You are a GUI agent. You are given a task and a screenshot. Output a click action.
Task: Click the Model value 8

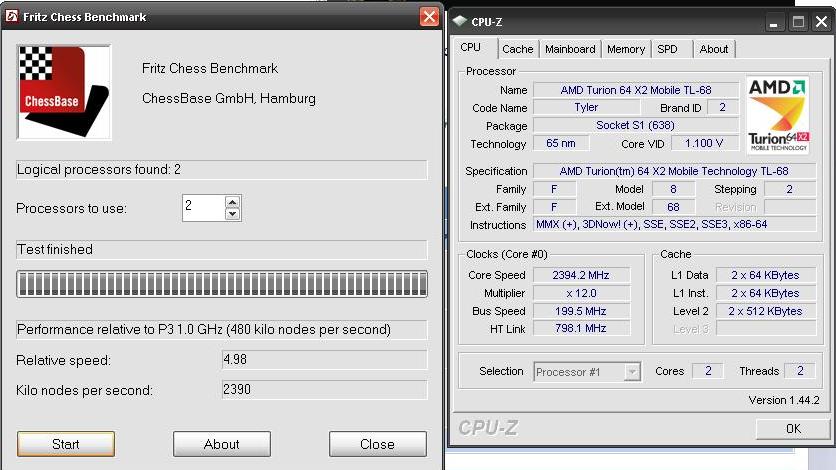pyautogui.click(x=673, y=189)
